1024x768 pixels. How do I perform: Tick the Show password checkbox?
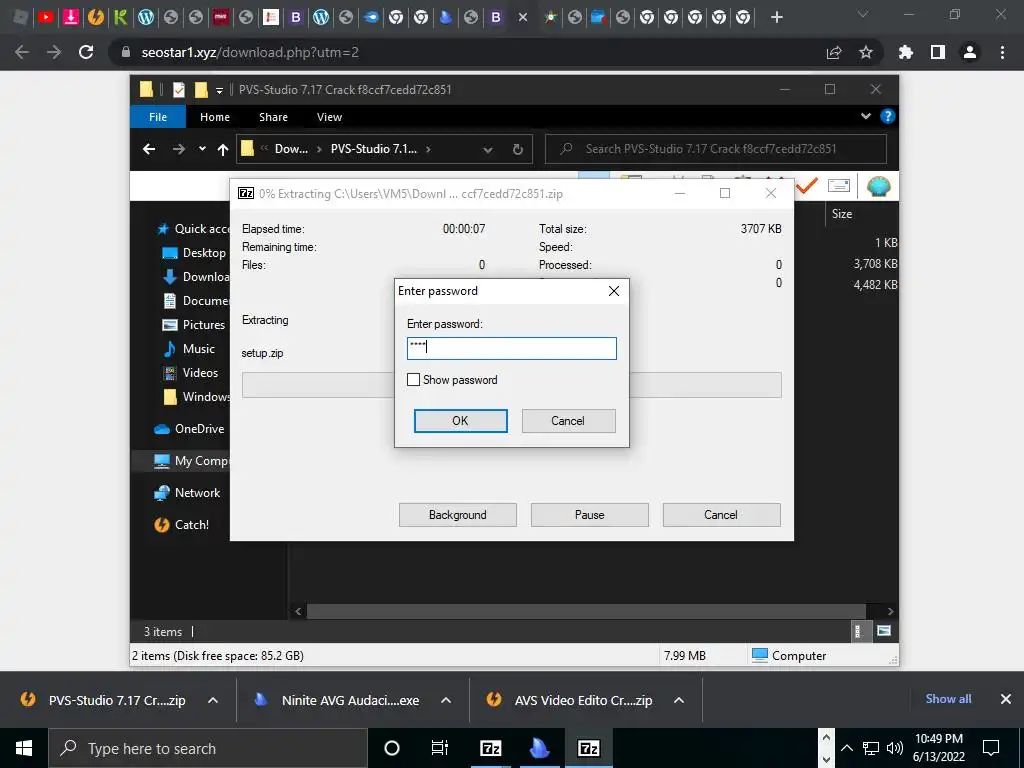[x=413, y=379]
